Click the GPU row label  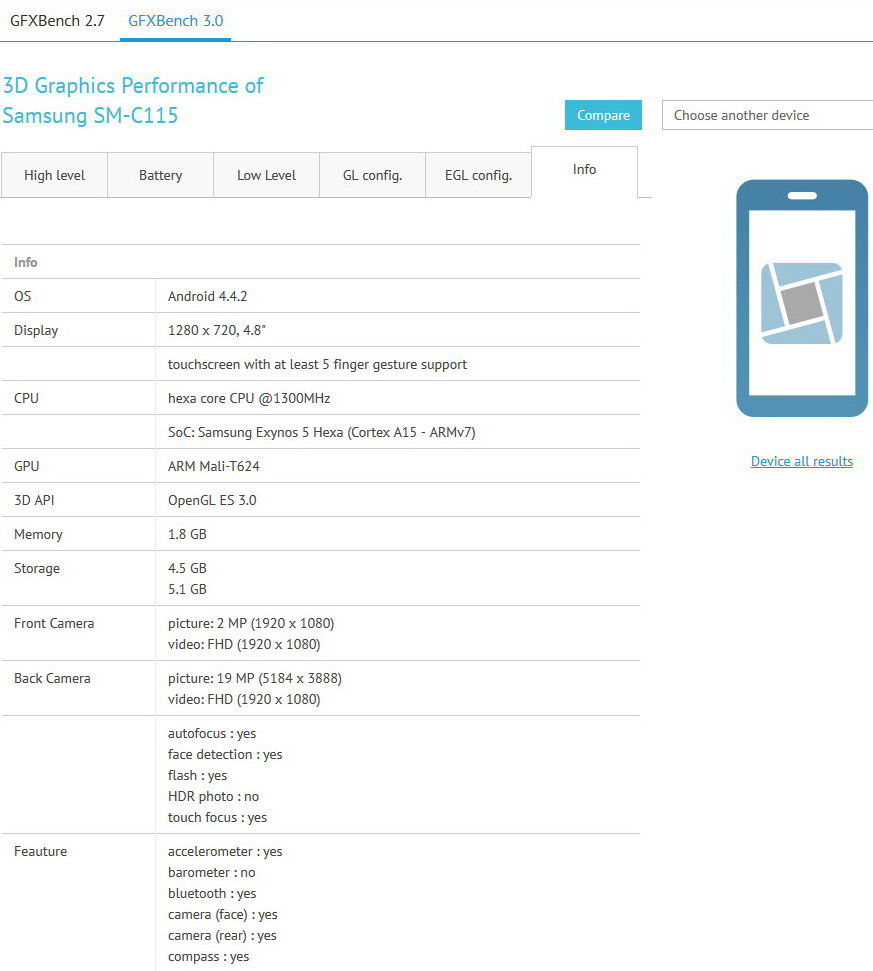click(26, 466)
